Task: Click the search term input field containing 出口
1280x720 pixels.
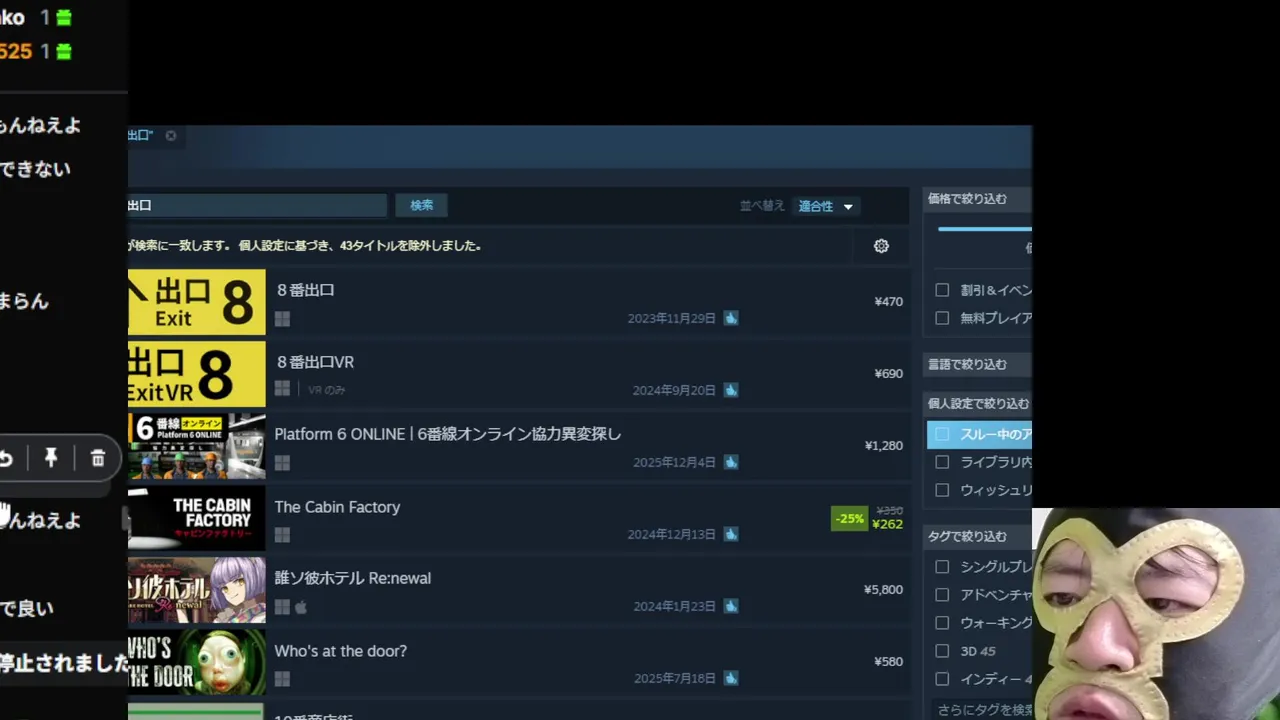Action: 257,205
